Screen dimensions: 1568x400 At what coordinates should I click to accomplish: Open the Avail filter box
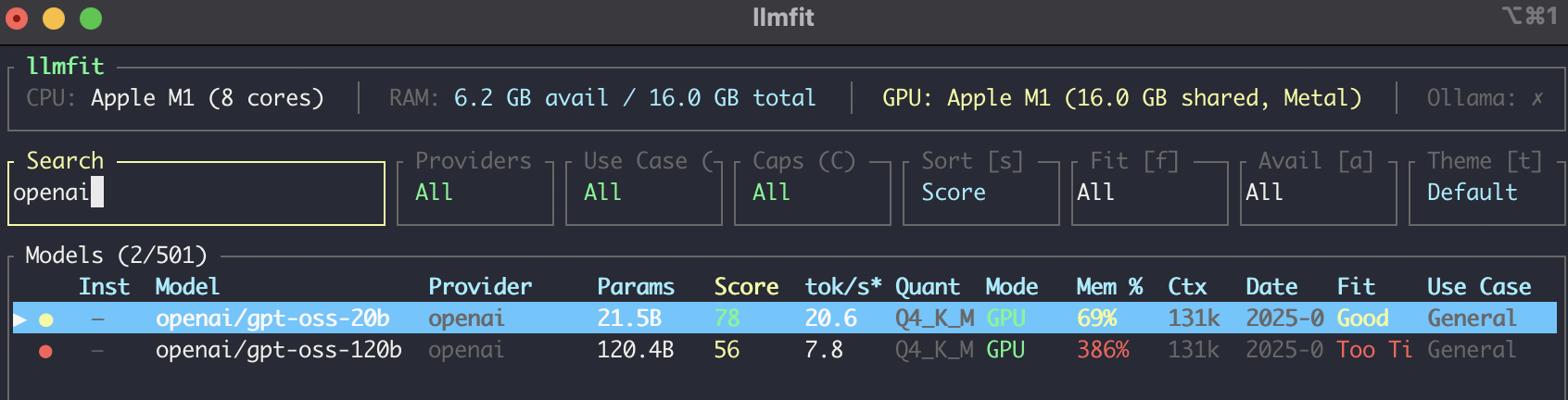tap(1318, 193)
